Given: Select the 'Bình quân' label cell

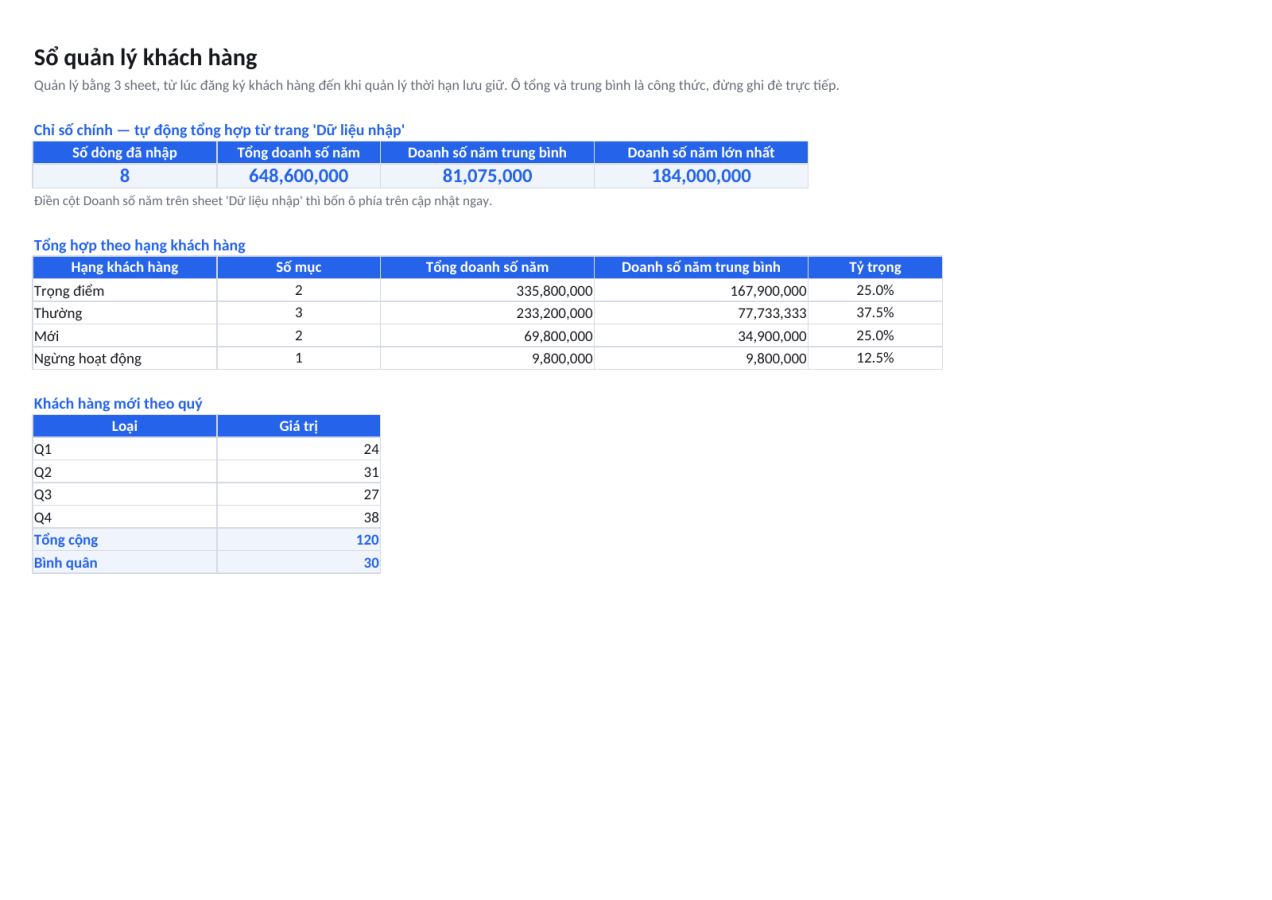Looking at the screenshot, I should coord(125,562).
